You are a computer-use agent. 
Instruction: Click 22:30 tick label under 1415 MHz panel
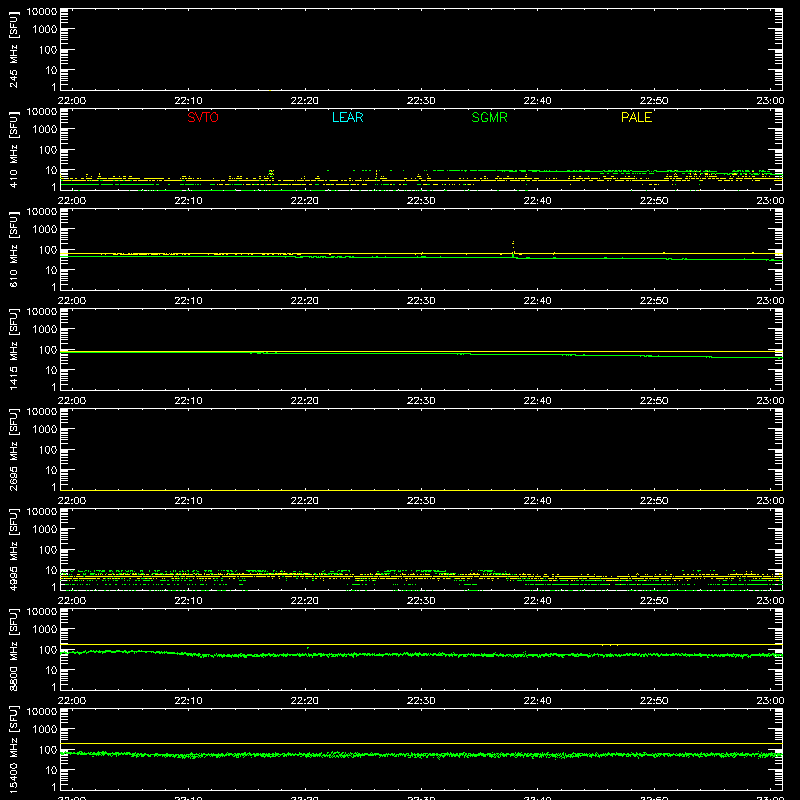click(421, 401)
